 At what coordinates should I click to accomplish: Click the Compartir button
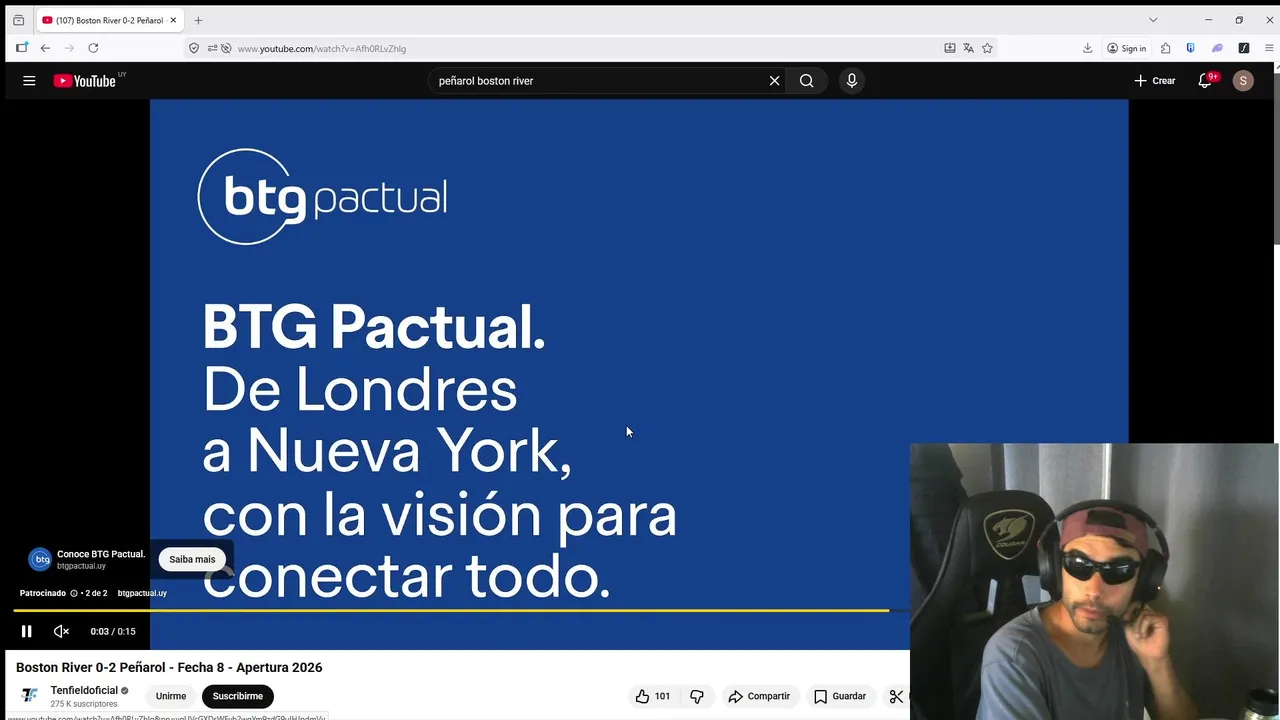tap(759, 696)
